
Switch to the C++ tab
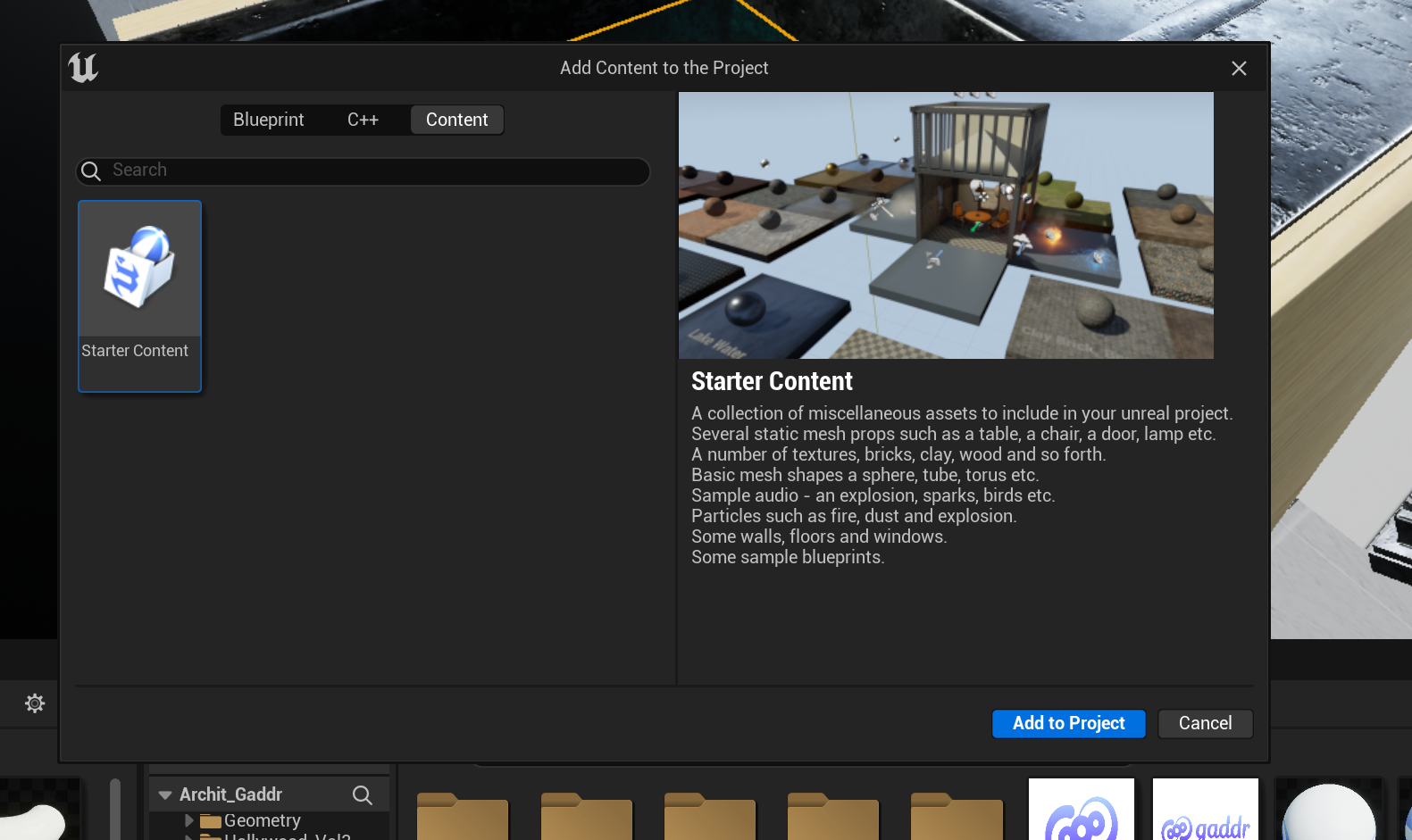tap(363, 120)
